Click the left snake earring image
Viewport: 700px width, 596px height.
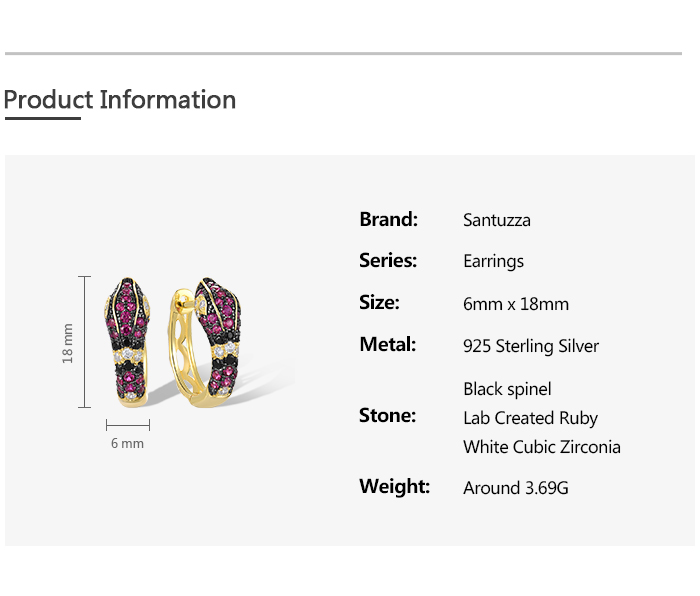tap(132, 342)
